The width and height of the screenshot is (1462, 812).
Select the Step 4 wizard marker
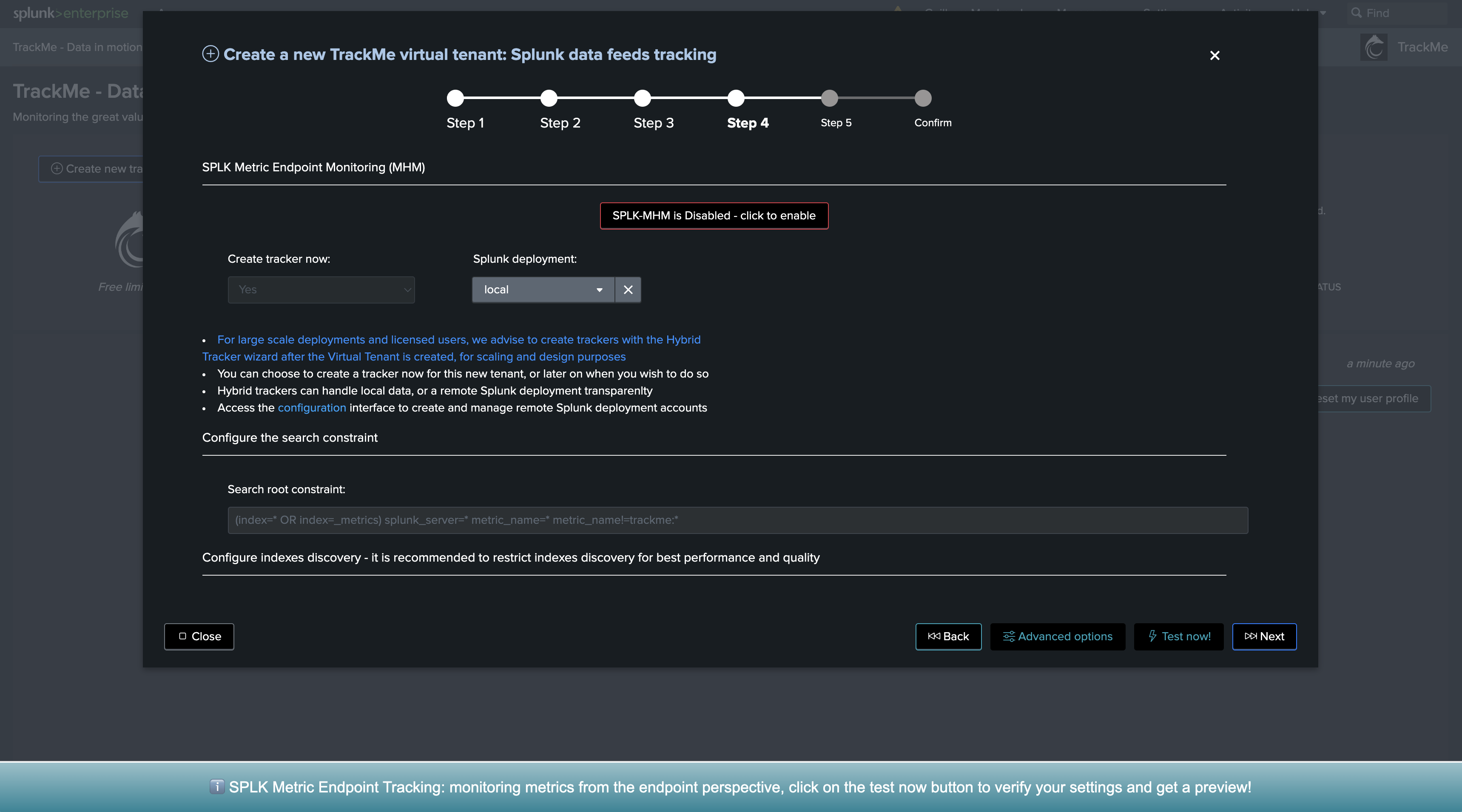pos(736,98)
